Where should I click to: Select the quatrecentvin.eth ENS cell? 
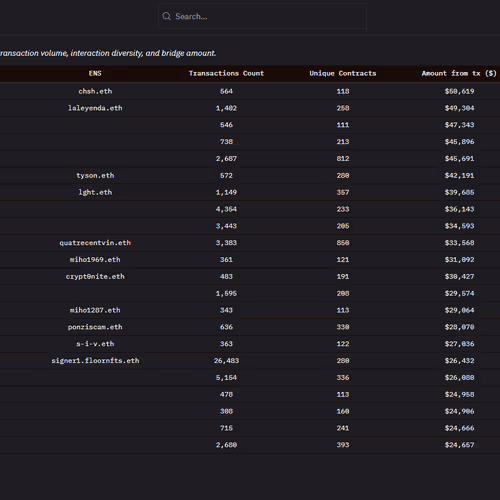95,243
